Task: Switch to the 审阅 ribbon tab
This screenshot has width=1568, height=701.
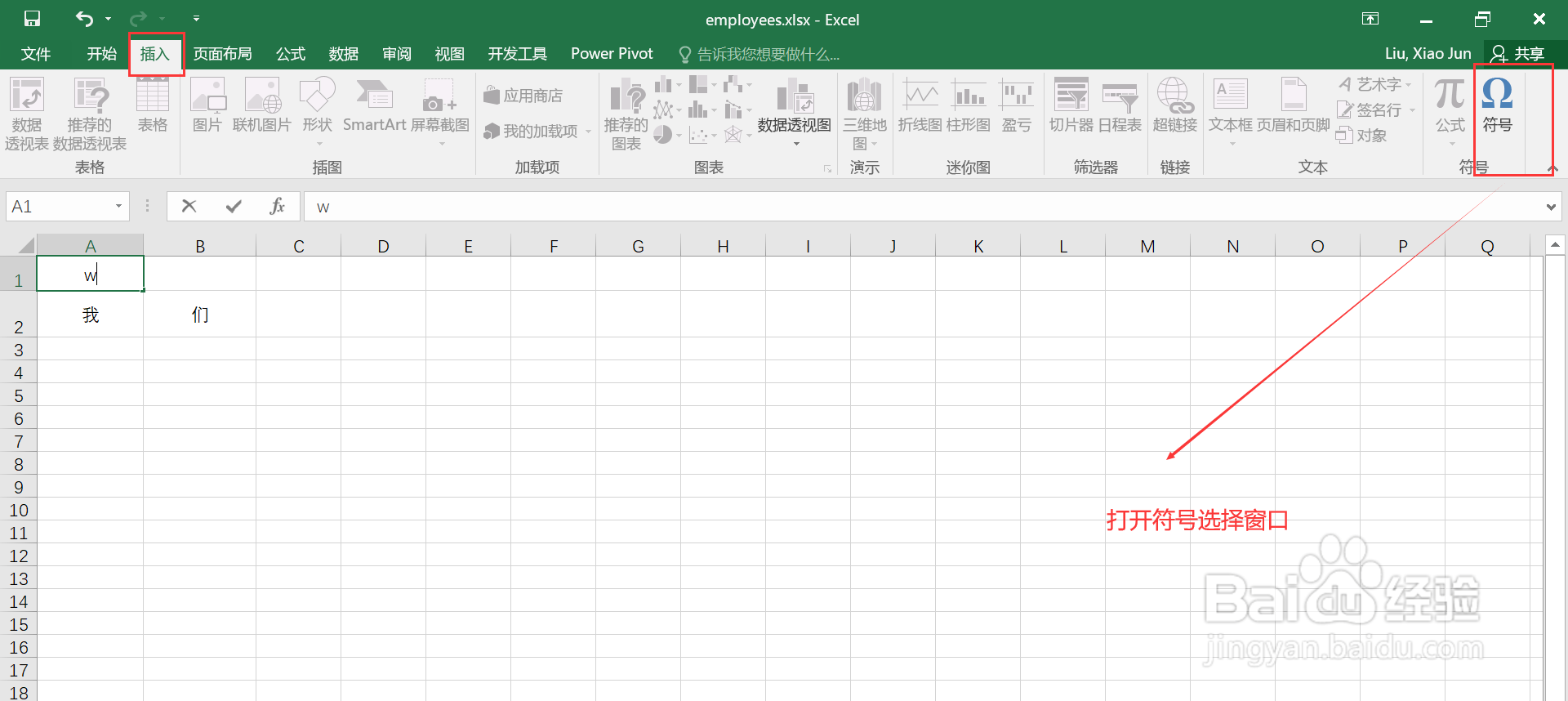Action: (x=397, y=54)
